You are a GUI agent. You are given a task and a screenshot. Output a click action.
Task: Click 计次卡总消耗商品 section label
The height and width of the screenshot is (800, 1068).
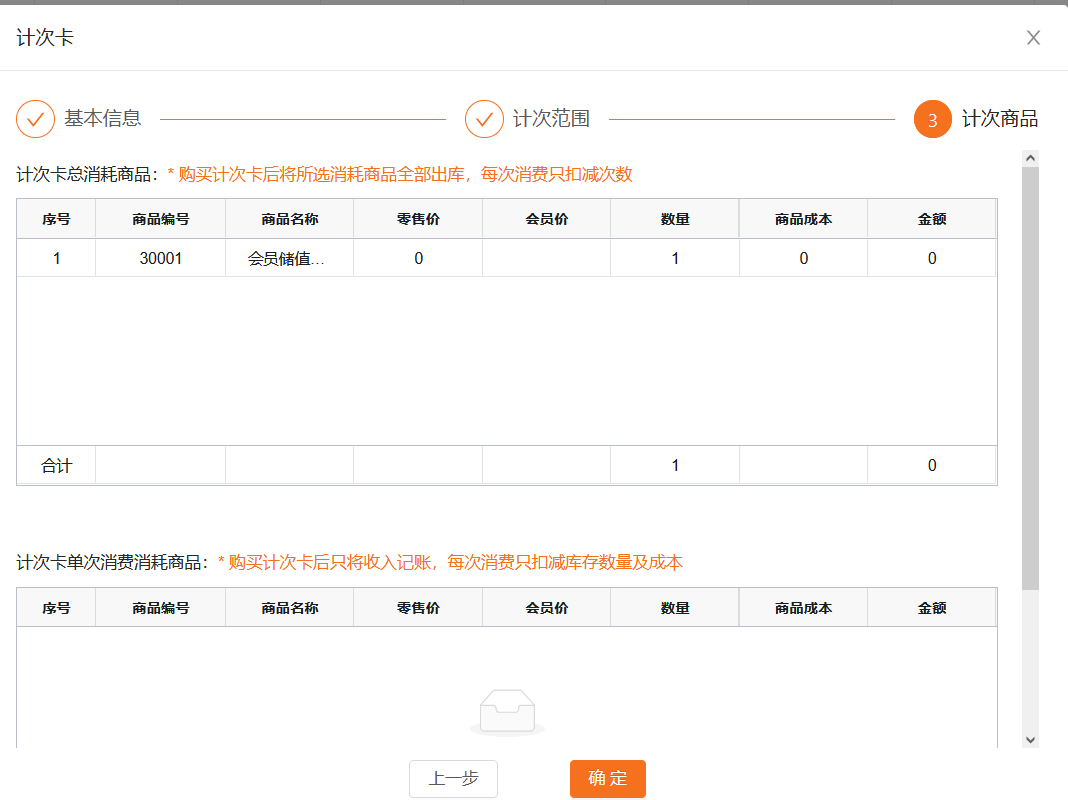coord(88,174)
